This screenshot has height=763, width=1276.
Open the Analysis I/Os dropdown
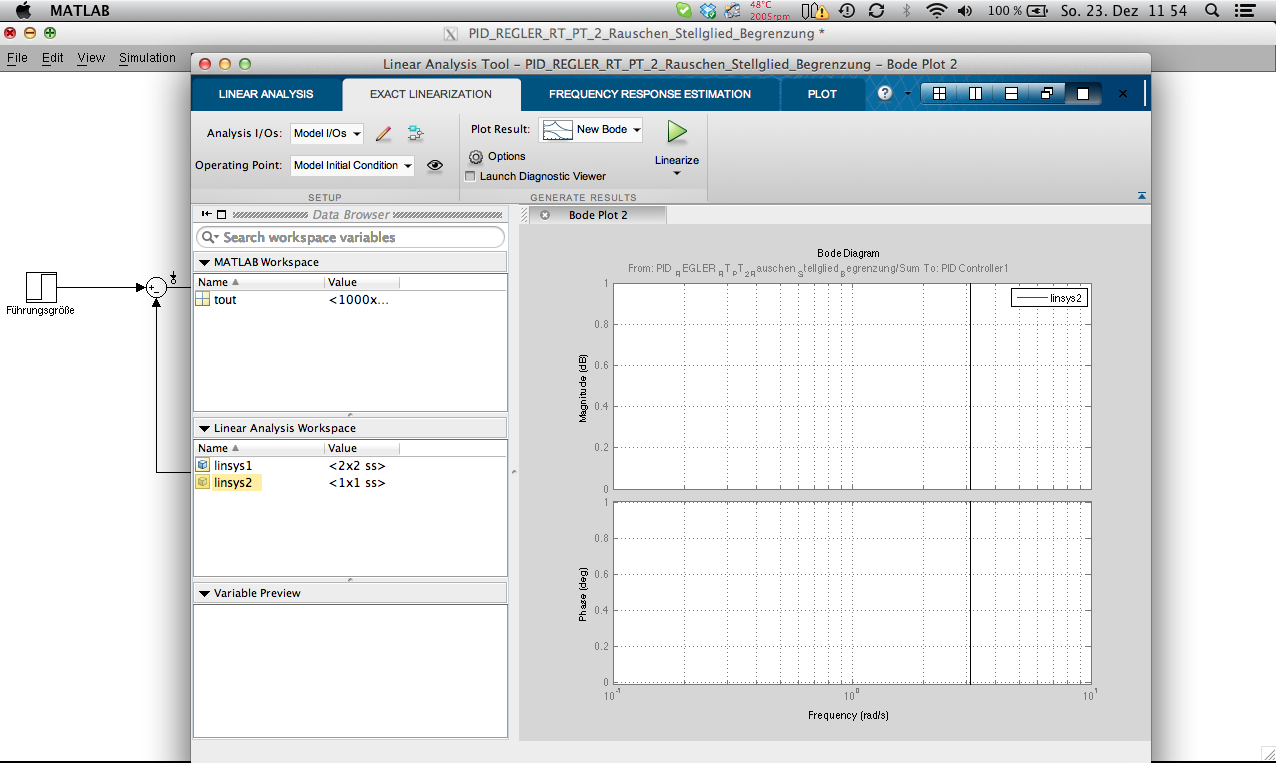click(327, 133)
